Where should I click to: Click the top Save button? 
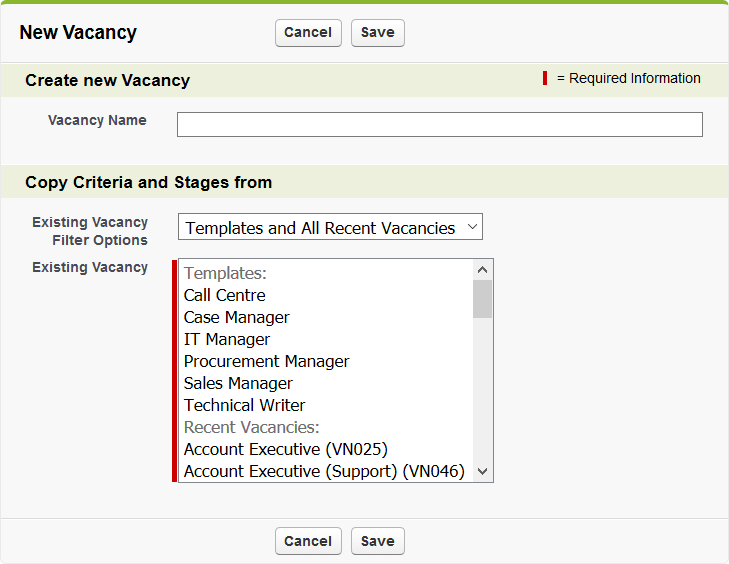pyautogui.click(x=377, y=33)
